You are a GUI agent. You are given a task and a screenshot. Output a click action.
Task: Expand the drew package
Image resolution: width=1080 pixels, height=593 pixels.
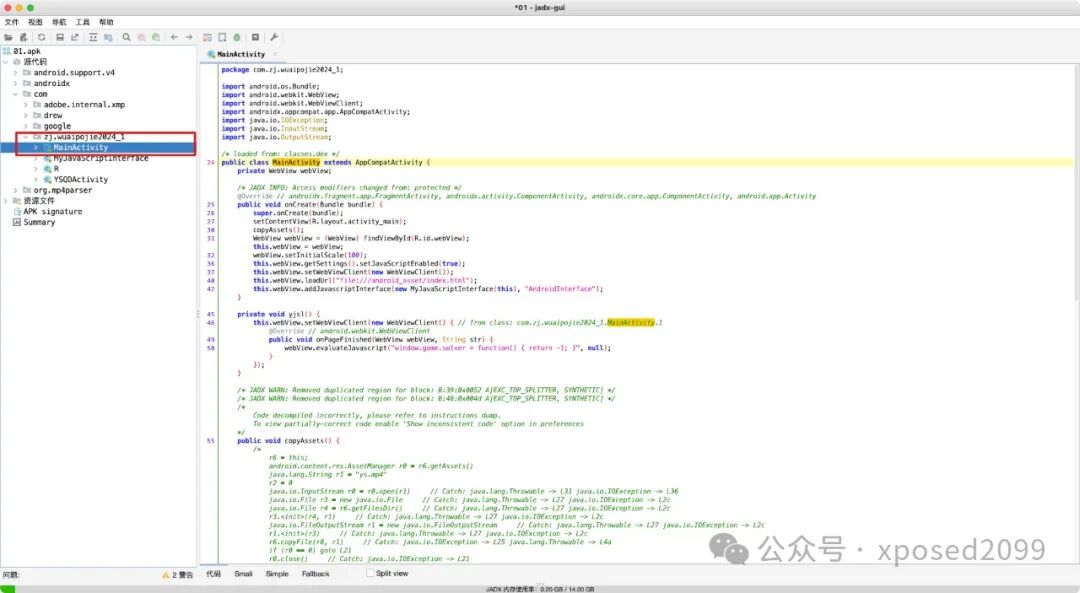click(x=26, y=115)
